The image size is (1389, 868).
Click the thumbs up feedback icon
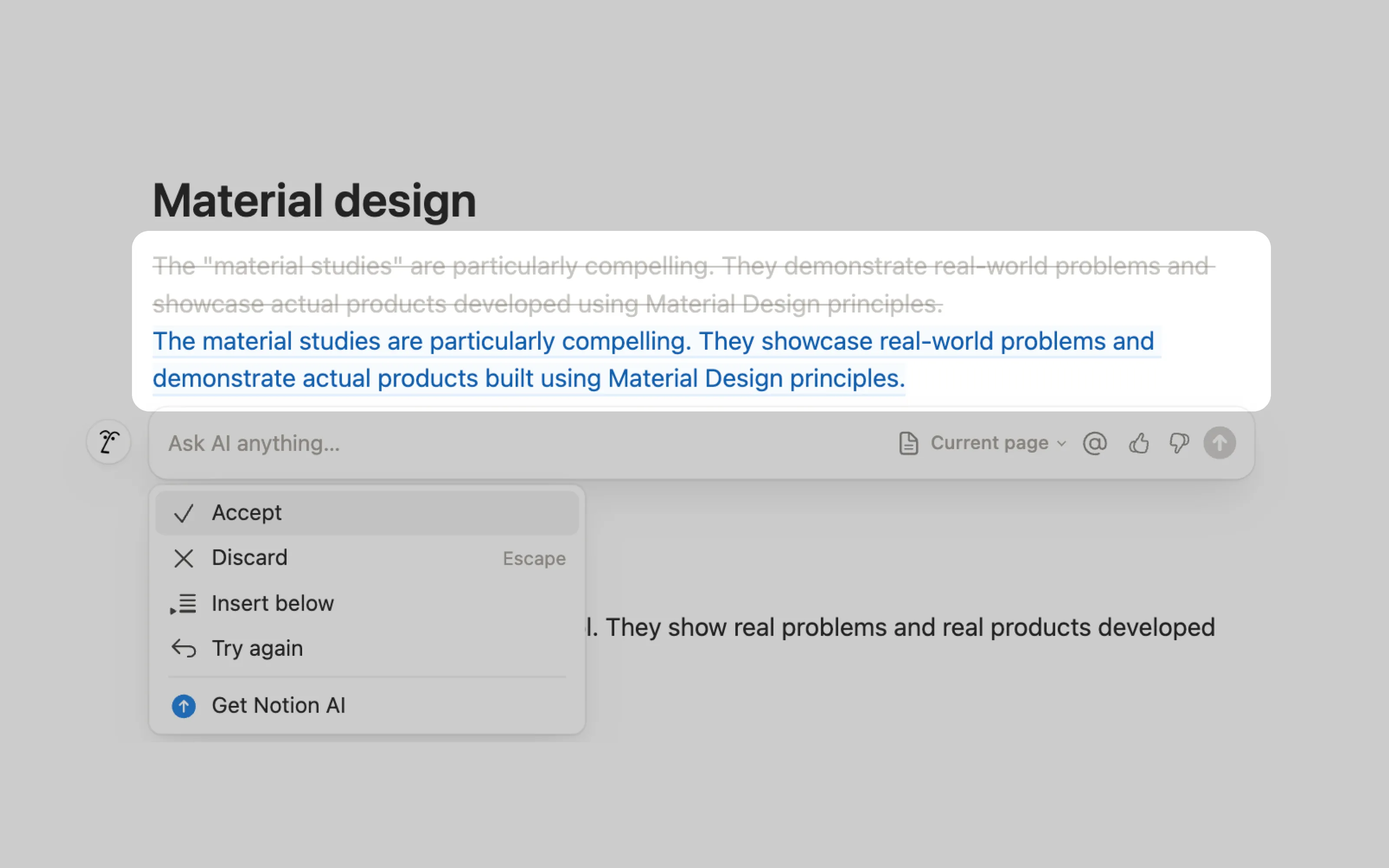[1139, 443]
